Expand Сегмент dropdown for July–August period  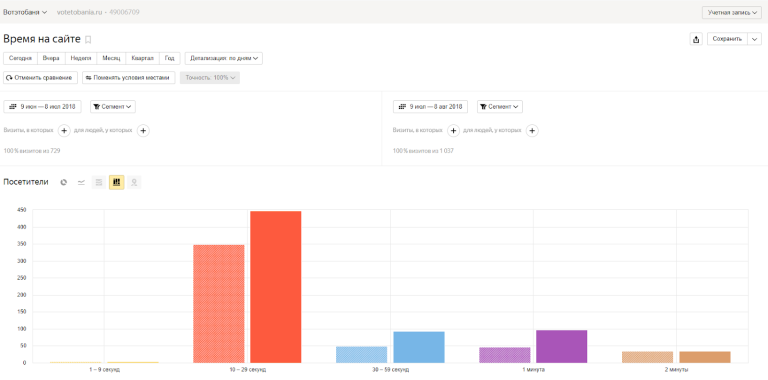pyautogui.click(x=500, y=106)
